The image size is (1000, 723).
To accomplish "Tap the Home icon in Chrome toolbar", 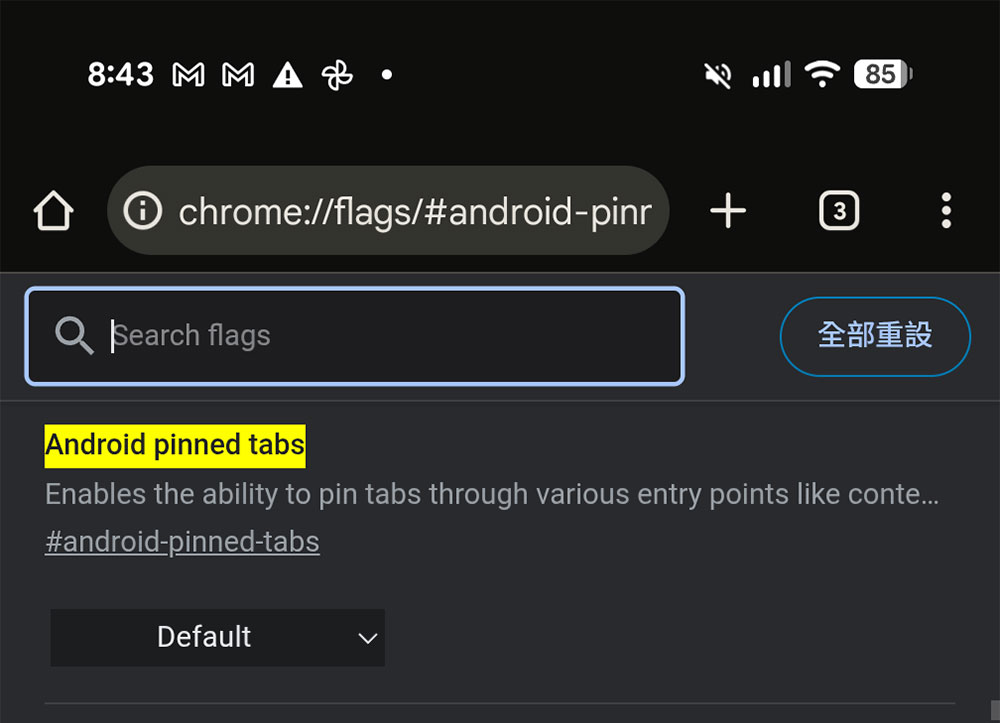I will (53, 210).
